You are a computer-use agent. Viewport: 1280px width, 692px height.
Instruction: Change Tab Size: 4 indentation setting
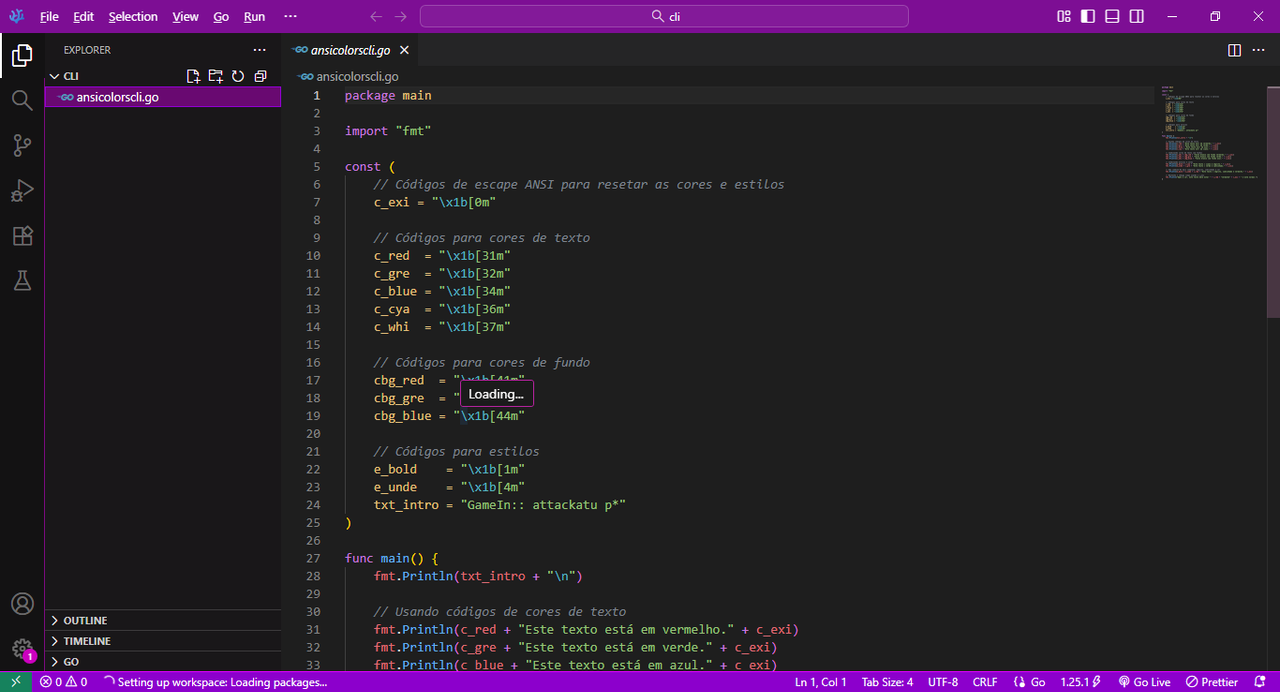pyautogui.click(x=887, y=682)
